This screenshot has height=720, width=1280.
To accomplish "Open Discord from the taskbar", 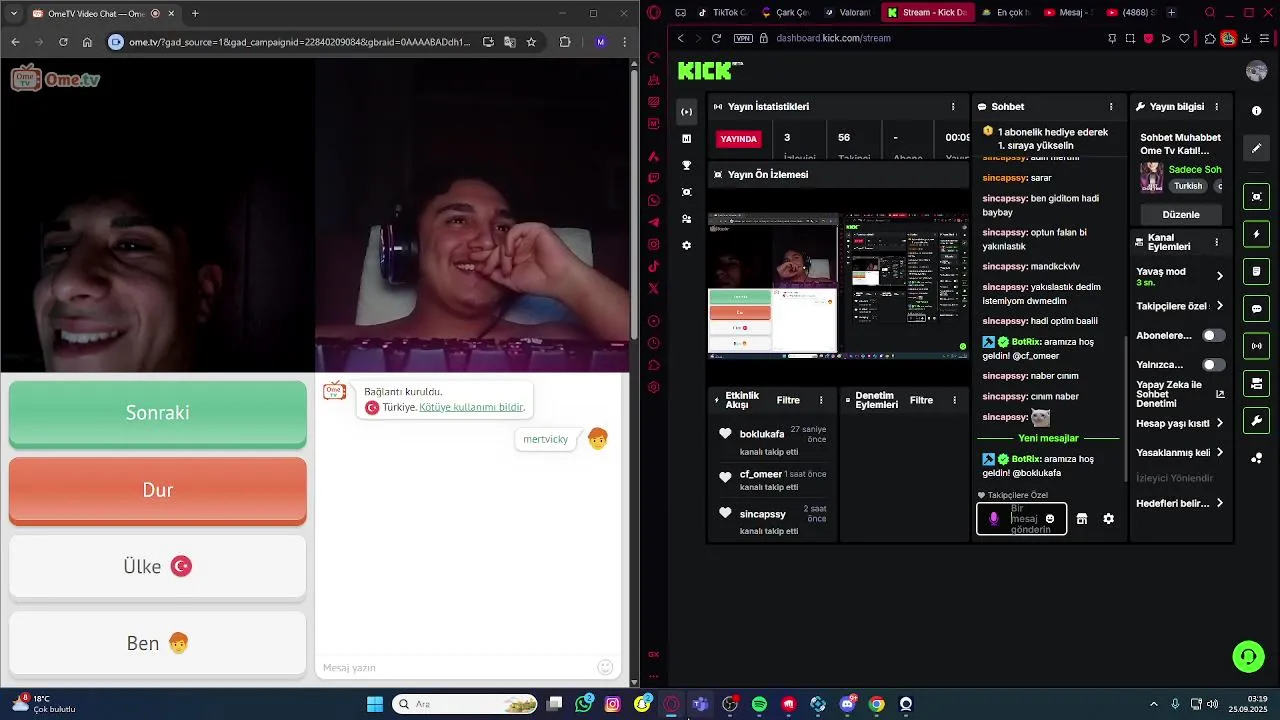I will coord(847,704).
